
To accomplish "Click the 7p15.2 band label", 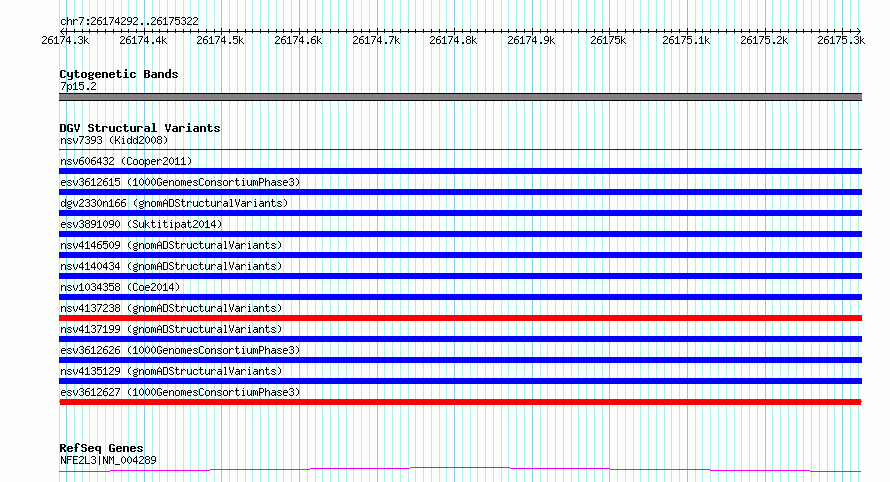I will point(78,86).
